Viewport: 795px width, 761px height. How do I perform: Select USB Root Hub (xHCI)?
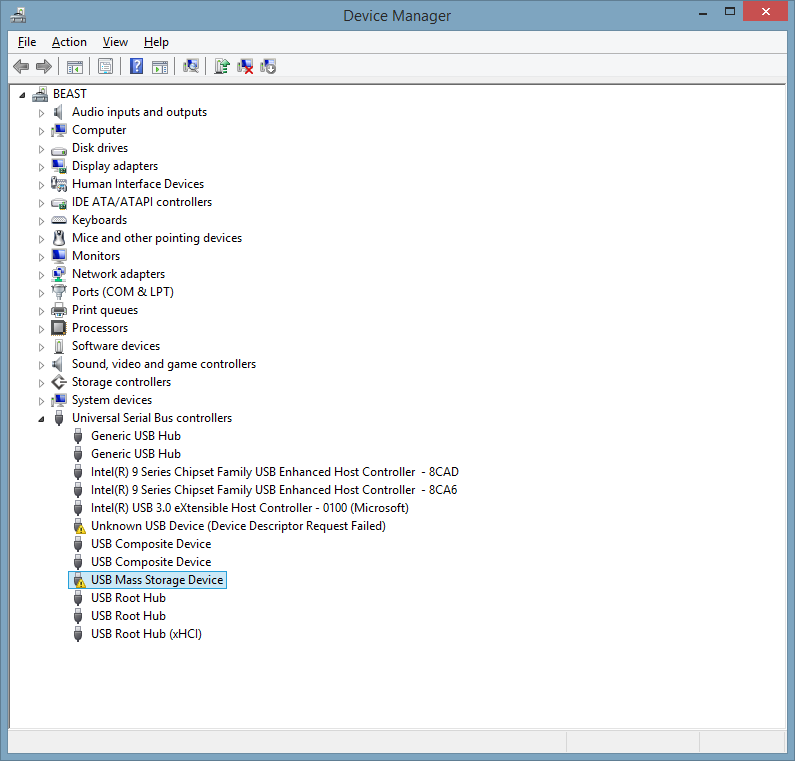[146, 634]
